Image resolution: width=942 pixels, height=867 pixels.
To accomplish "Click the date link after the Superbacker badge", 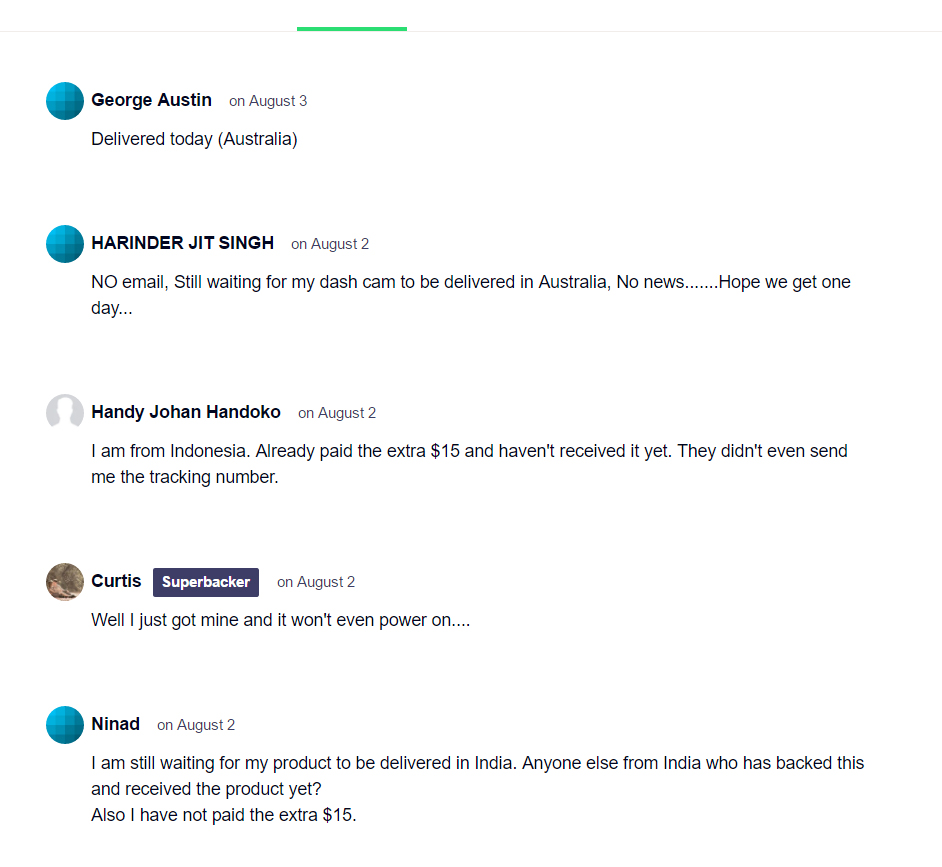I will (316, 582).
